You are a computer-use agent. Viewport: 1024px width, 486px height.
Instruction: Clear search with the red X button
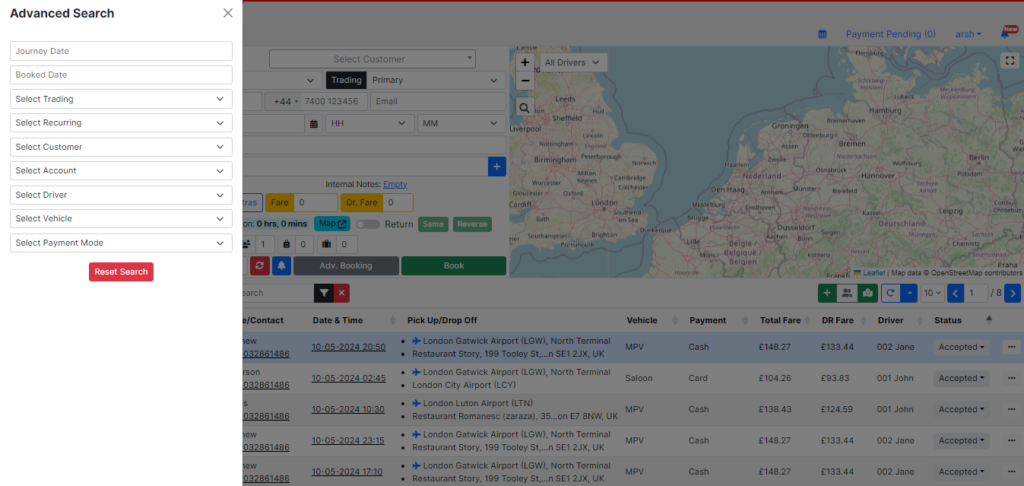pyautogui.click(x=342, y=293)
